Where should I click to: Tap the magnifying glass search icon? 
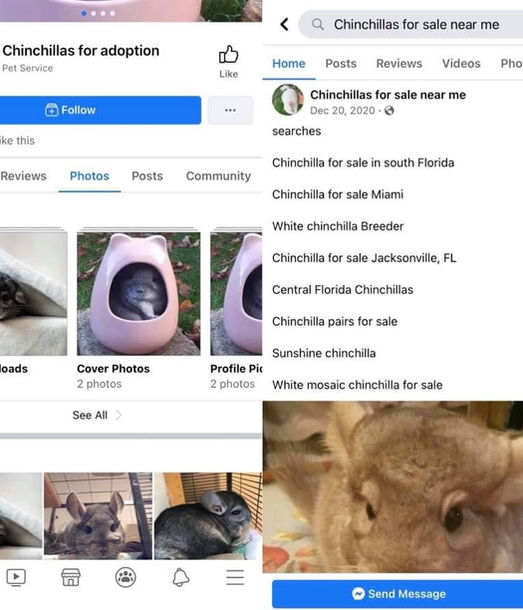(x=318, y=25)
